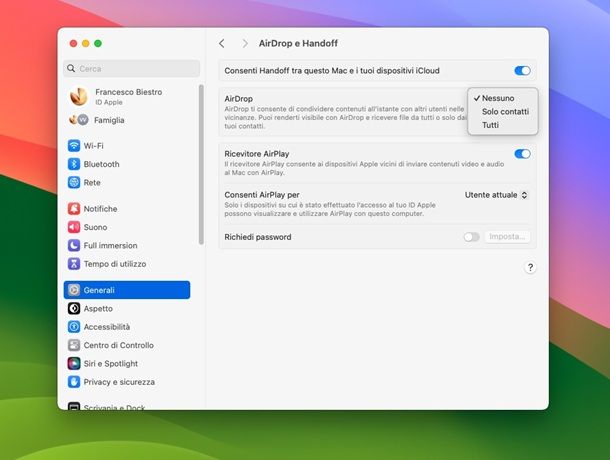The width and height of the screenshot is (610, 460).
Task: Open the Notifiche label in the sidebar
Action: (100, 209)
